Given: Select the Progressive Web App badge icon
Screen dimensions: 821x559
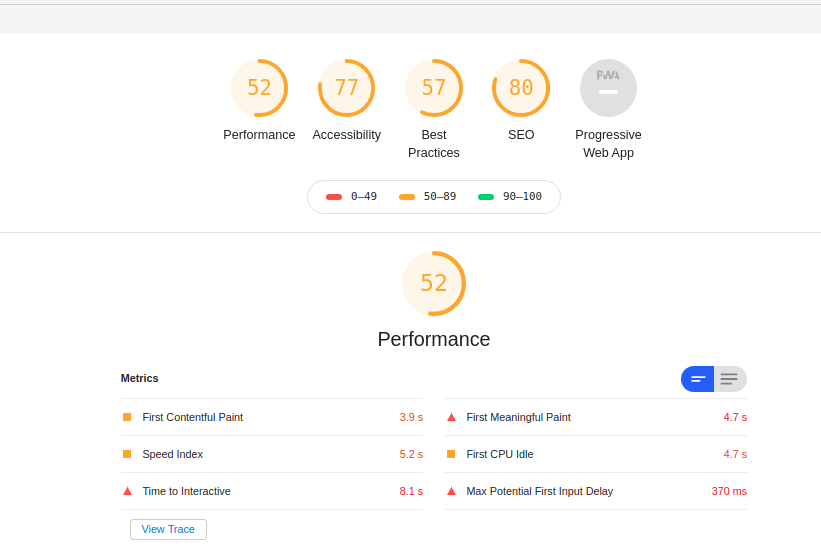Looking at the screenshot, I should (x=608, y=88).
